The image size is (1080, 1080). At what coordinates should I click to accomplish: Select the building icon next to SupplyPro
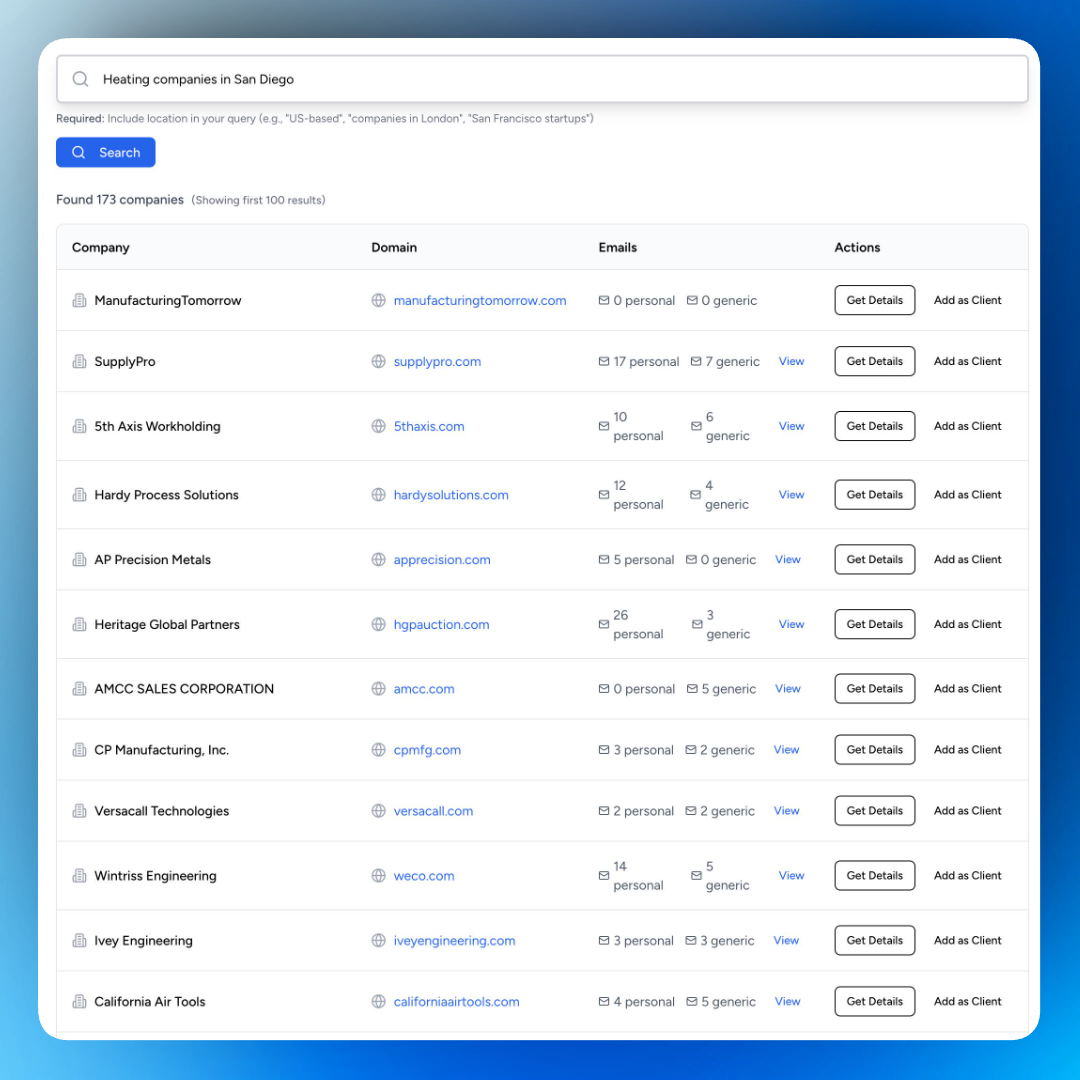pyautogui.click(x=80, y=361)
